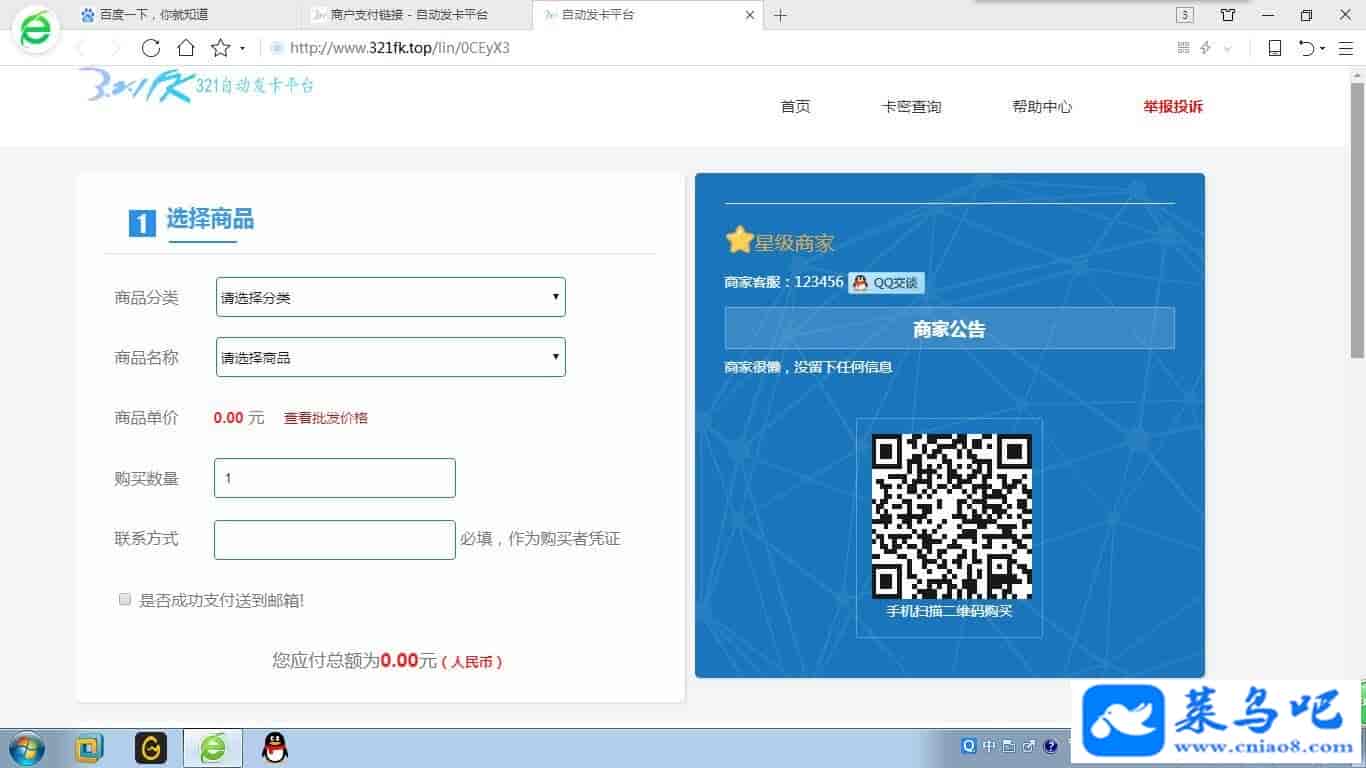Go to browser home page icon
The width and height of the screenshot is (1366, 768).
tap(186, 48)
